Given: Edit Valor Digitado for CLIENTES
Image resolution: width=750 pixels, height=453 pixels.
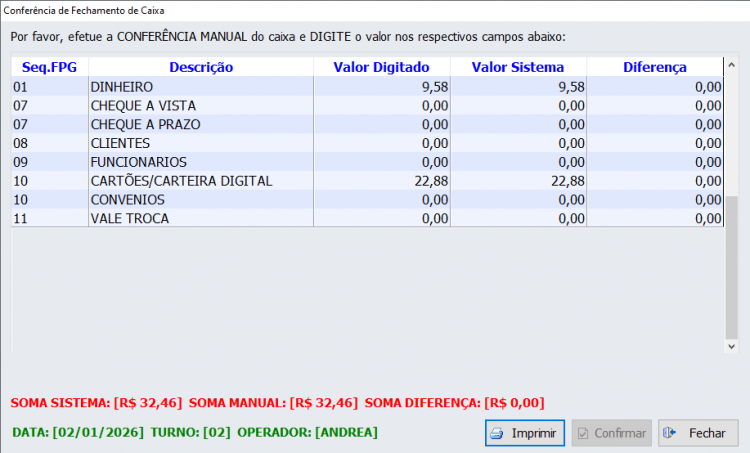Looking at the screenshot, I should (x=381, y=143).
